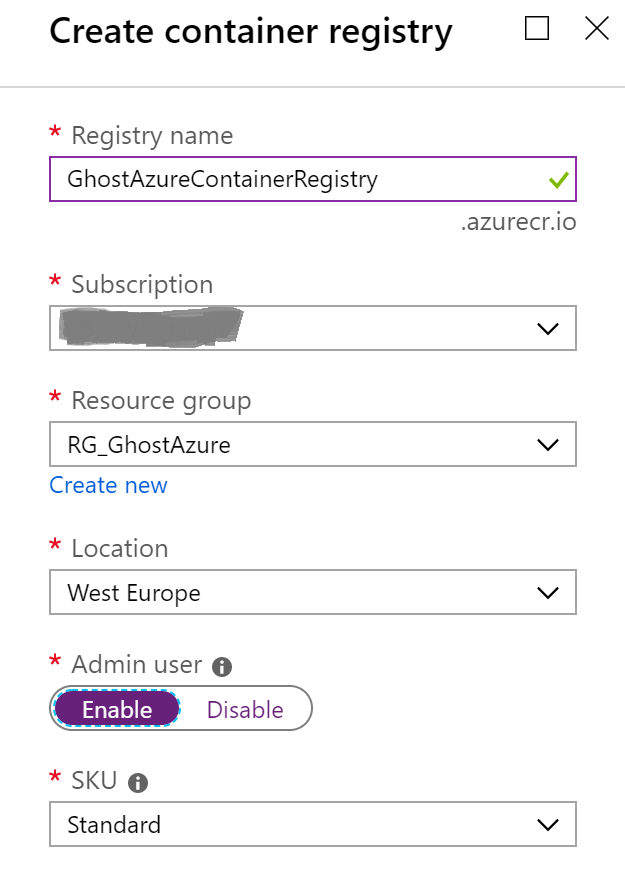Open the SKU dropdown
Viewport: 625px width, 876px height.
tap(313, 824)
